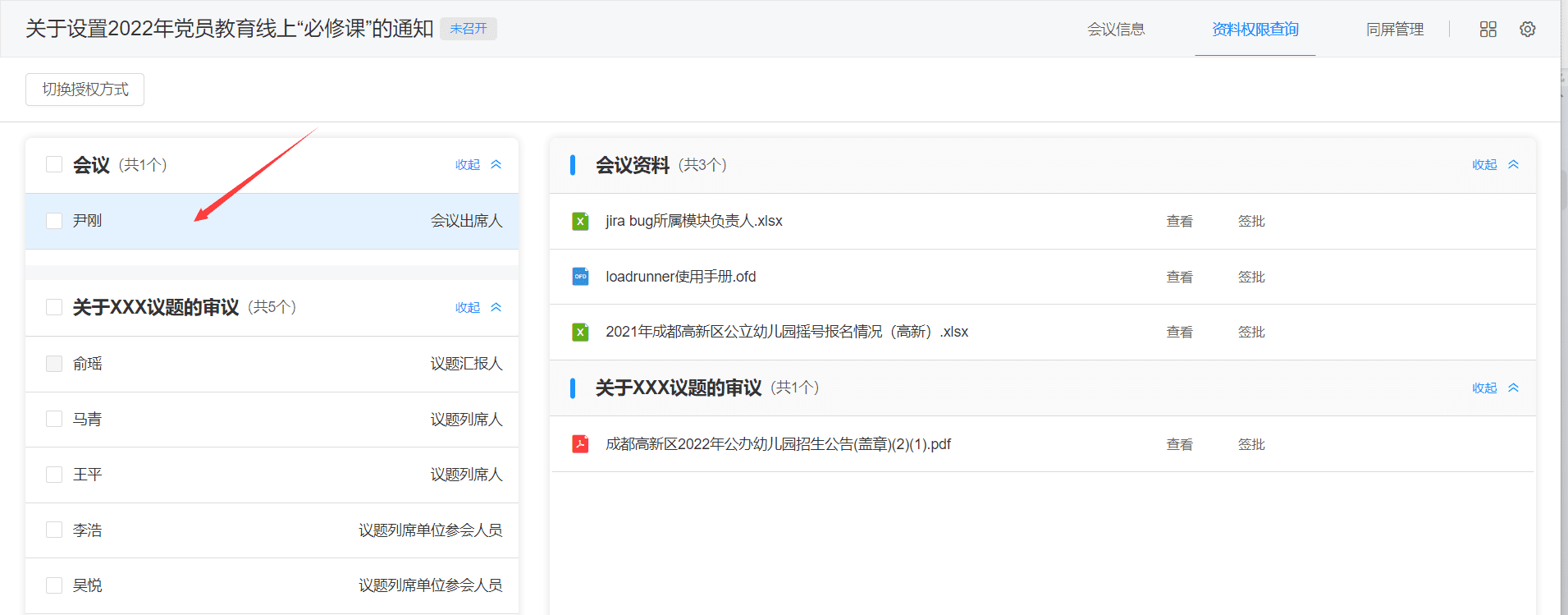Screen dimensions: 1568x615
Task: Click 议题列席人 role label in 马青 row
Action: (x=466, y=419)
